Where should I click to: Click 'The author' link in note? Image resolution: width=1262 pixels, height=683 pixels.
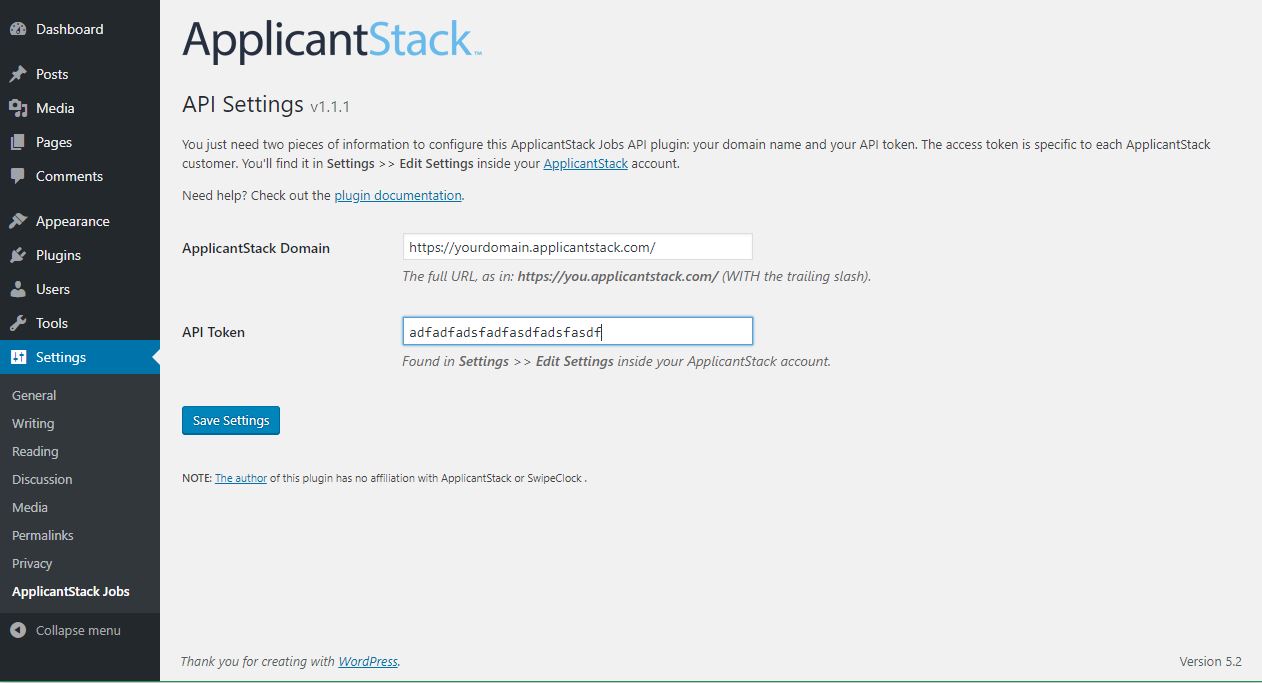point(241,478)
